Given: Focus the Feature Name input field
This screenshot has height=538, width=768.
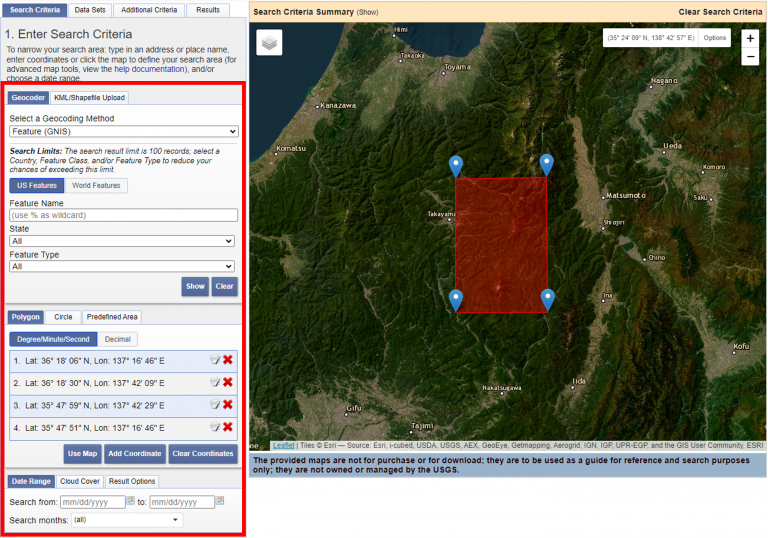Looking at the screenshot, I should pos(123,215).
